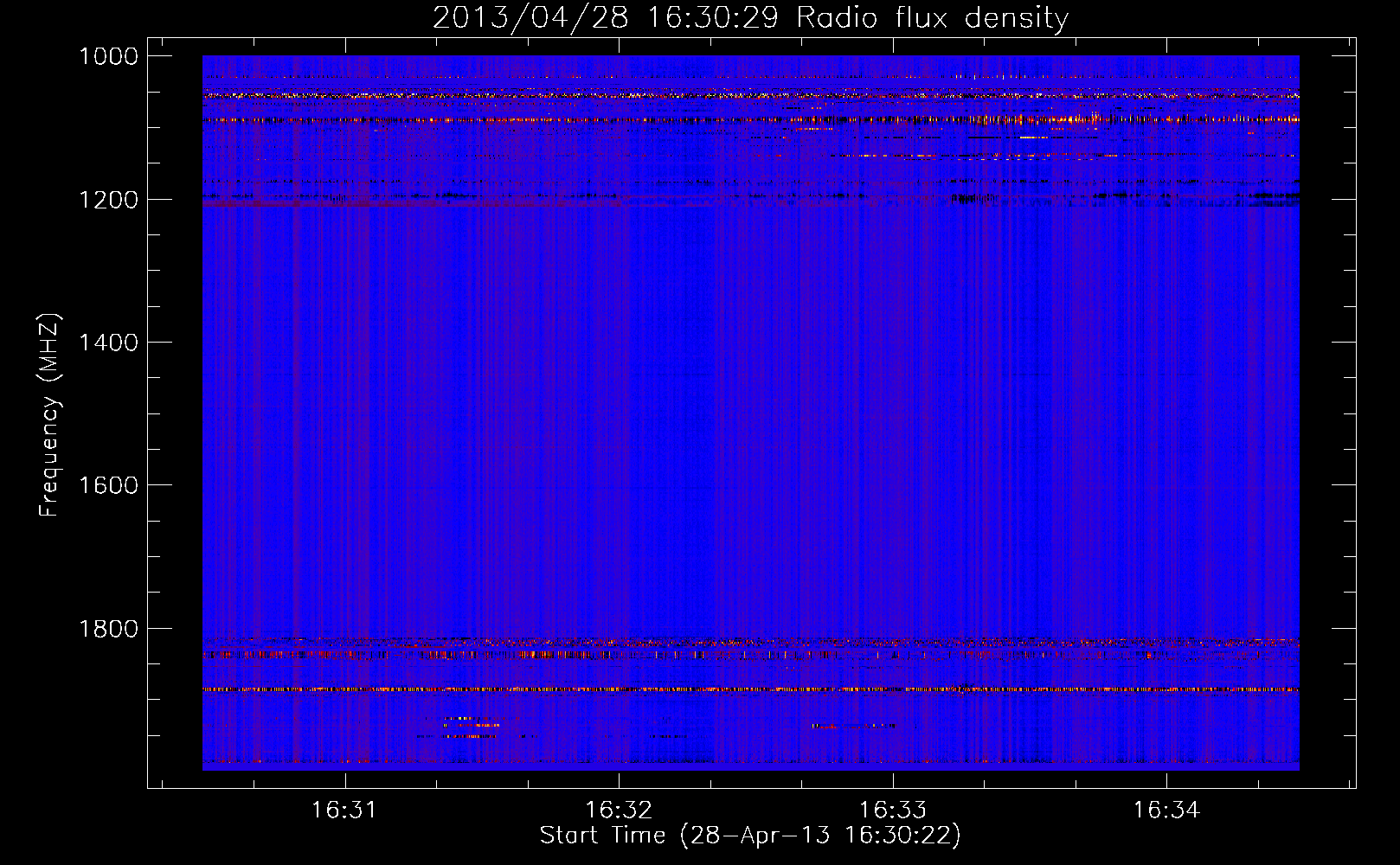Click the "Start Time (28-Apr-13 16:30:22)" label
1400x865 pixels.
click(x=750, y=836)
